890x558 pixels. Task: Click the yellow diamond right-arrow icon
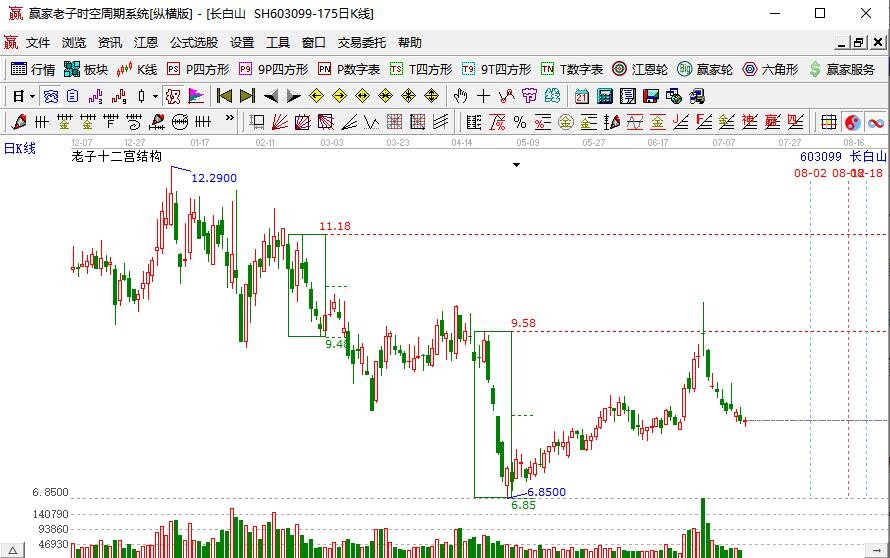(339, 97)
